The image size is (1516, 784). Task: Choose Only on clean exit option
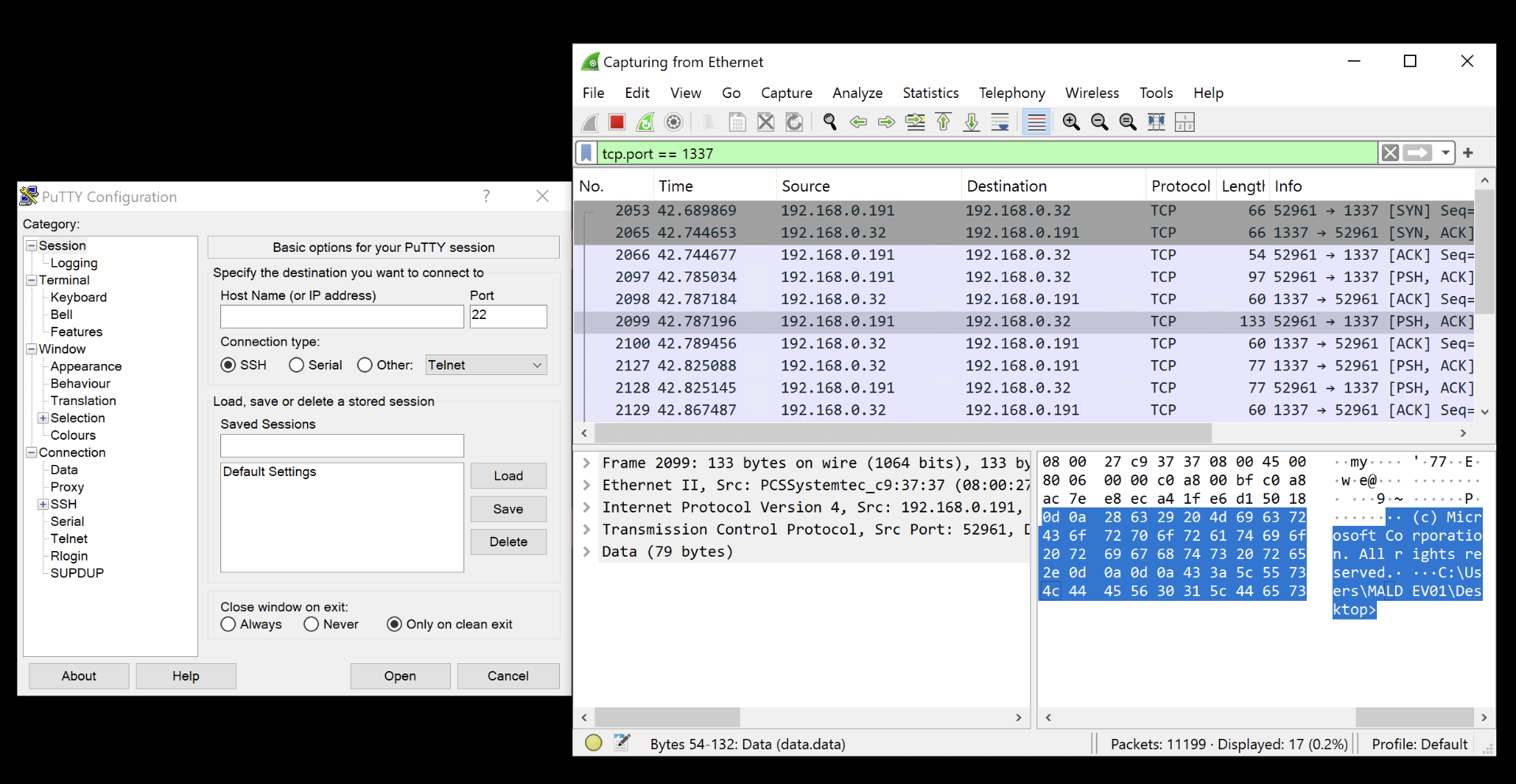pos(394,625)
